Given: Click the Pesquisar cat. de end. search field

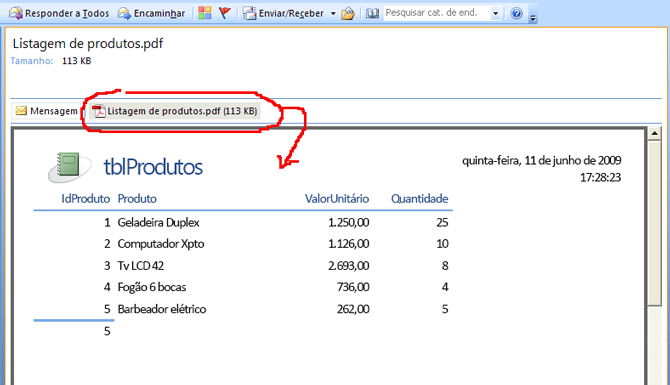Looking at the screenshot, I should click(437, 13).
